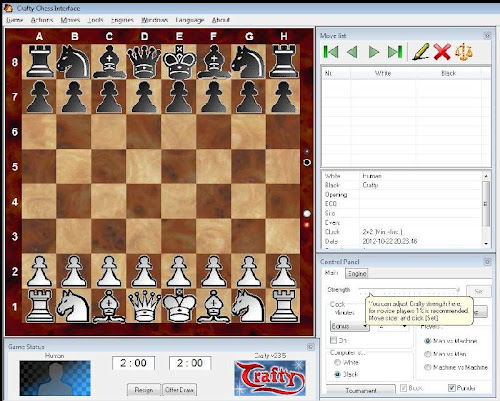Open the Windows menu
500x401 pixels.
tap(154, 20)
